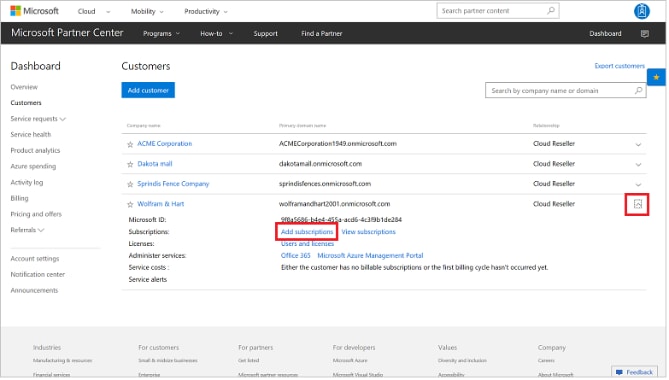Screen dimensions: 669x380
Task: Click footer Manufacturing & resources link
Action: pos(63,361)
